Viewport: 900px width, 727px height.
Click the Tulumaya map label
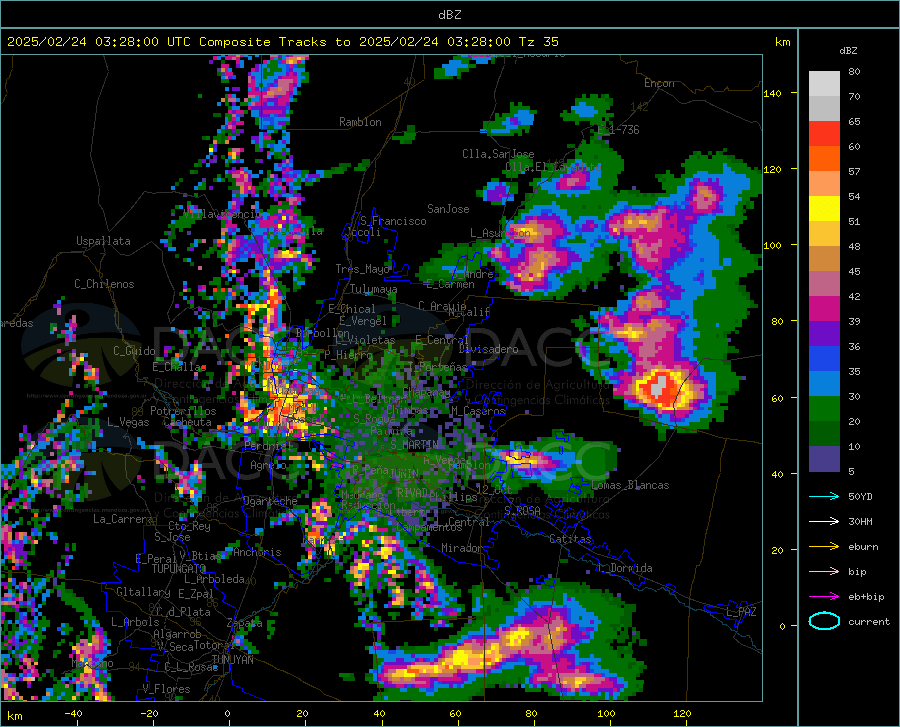tap(373, 289)
